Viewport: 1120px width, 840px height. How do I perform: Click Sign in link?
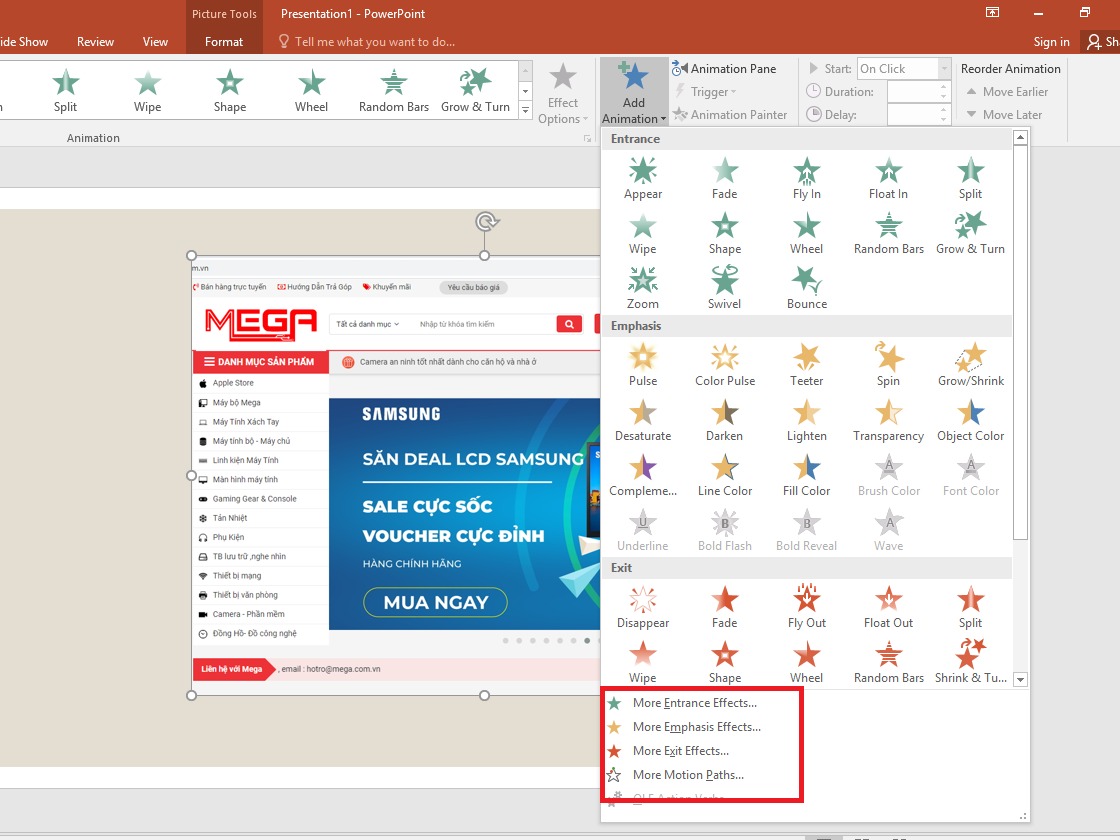[1051, 42]
